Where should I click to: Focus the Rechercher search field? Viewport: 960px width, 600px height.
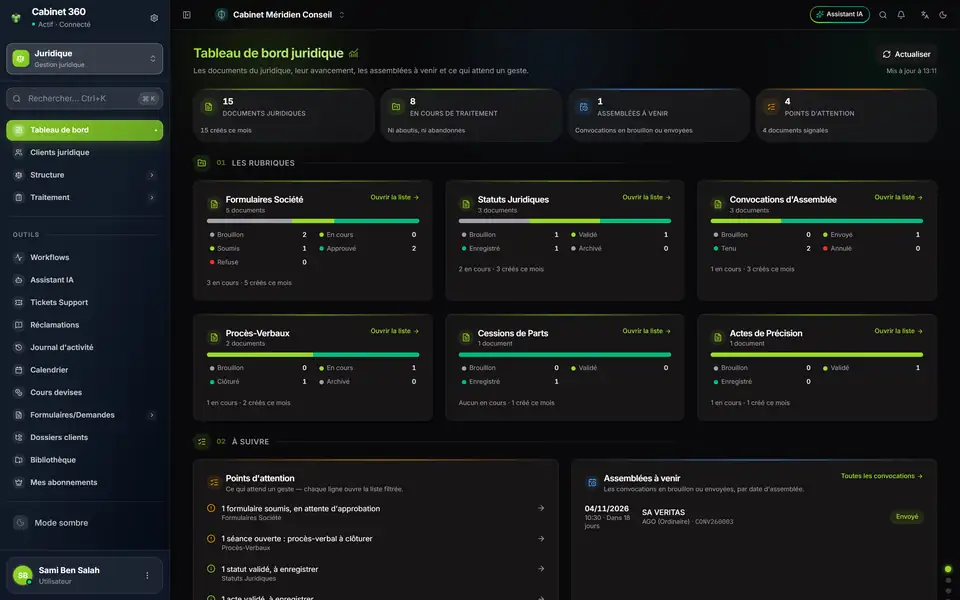(x=84, y=99)
